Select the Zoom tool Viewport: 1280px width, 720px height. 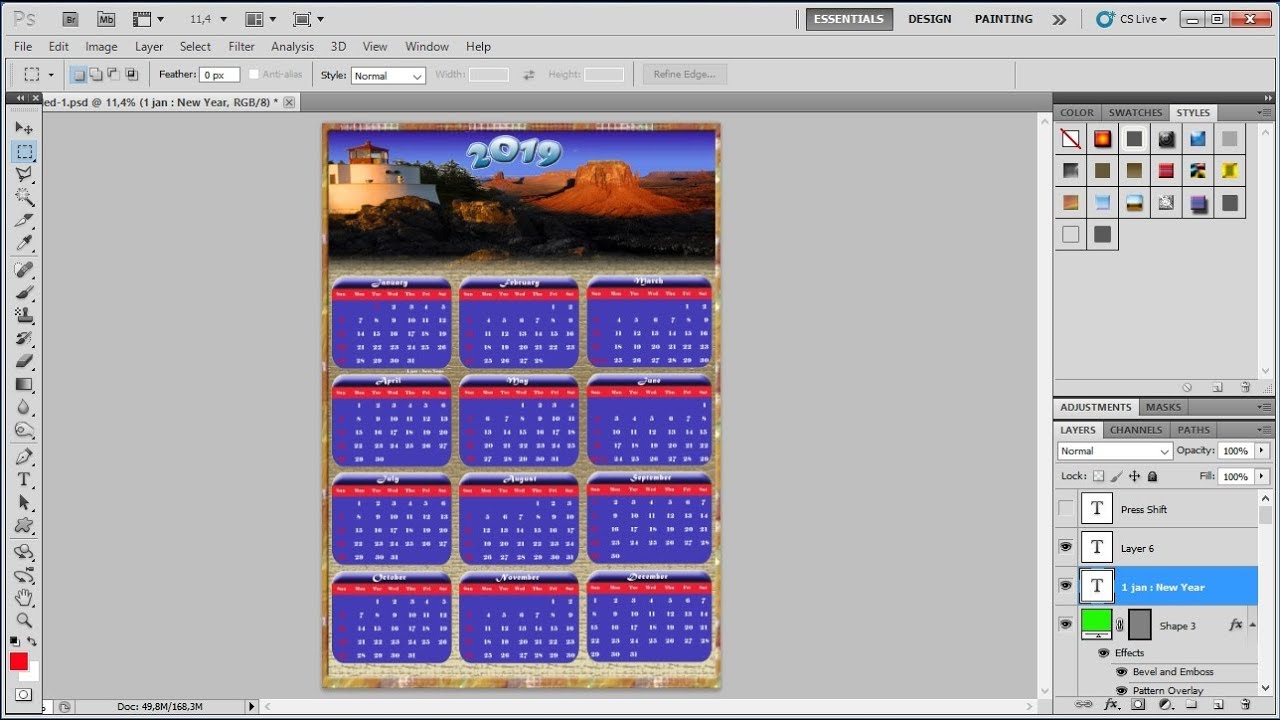click(x=24, y=621)
